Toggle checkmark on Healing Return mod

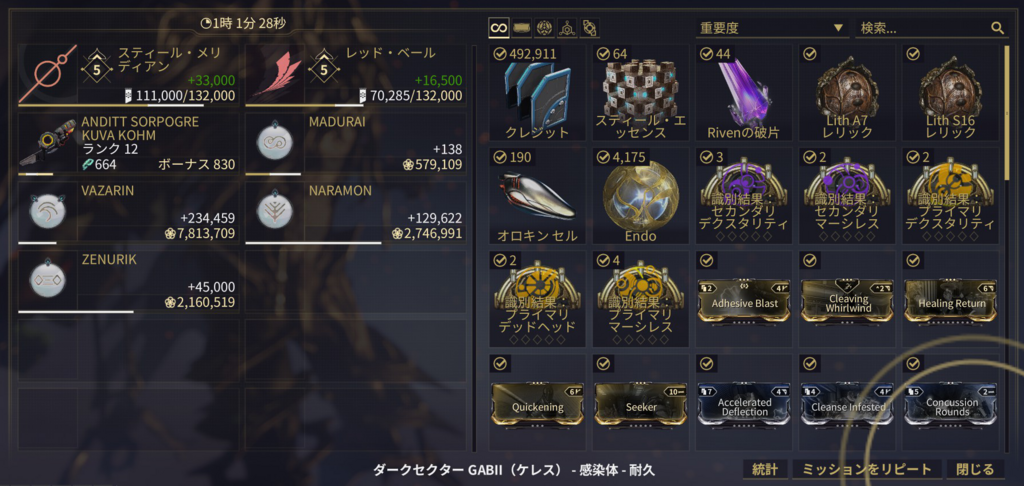tap(913, 260)
